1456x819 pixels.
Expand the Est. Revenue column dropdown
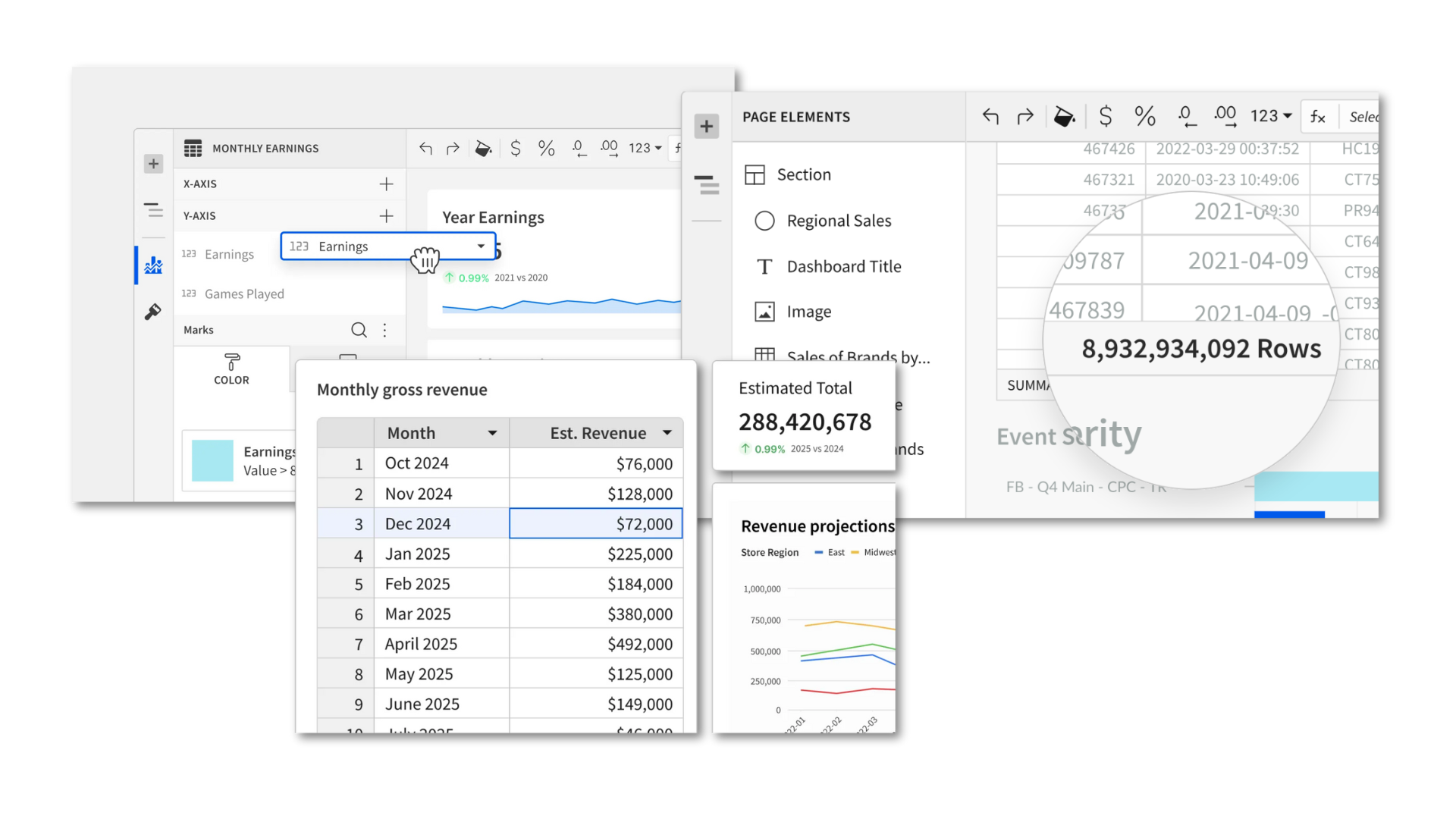pos(667,433)
